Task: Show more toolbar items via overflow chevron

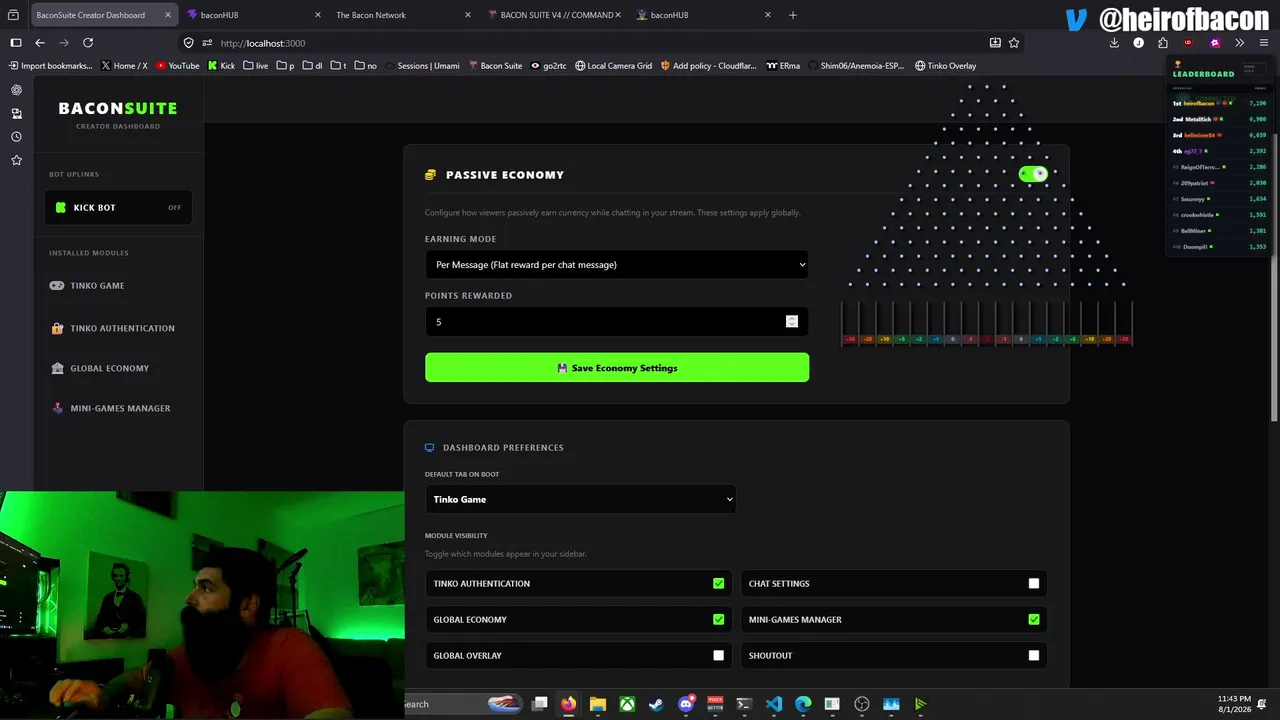Action: coord(1239,43)
